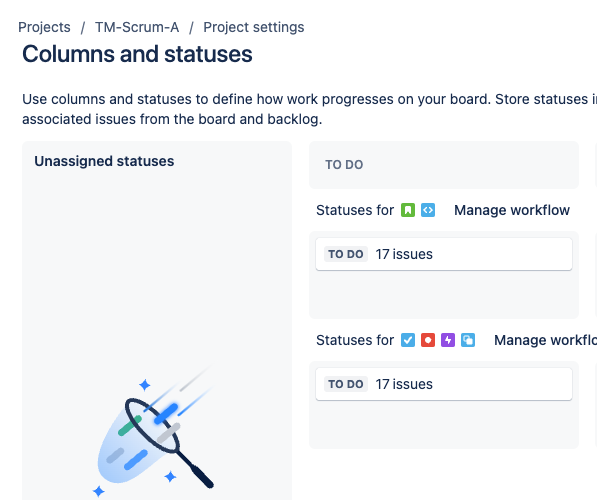The width and height of the screenshot is (597, 500).
Task: Click the Unassigned statuses heading
Action: pyautogui.click(x=104, y=161)
